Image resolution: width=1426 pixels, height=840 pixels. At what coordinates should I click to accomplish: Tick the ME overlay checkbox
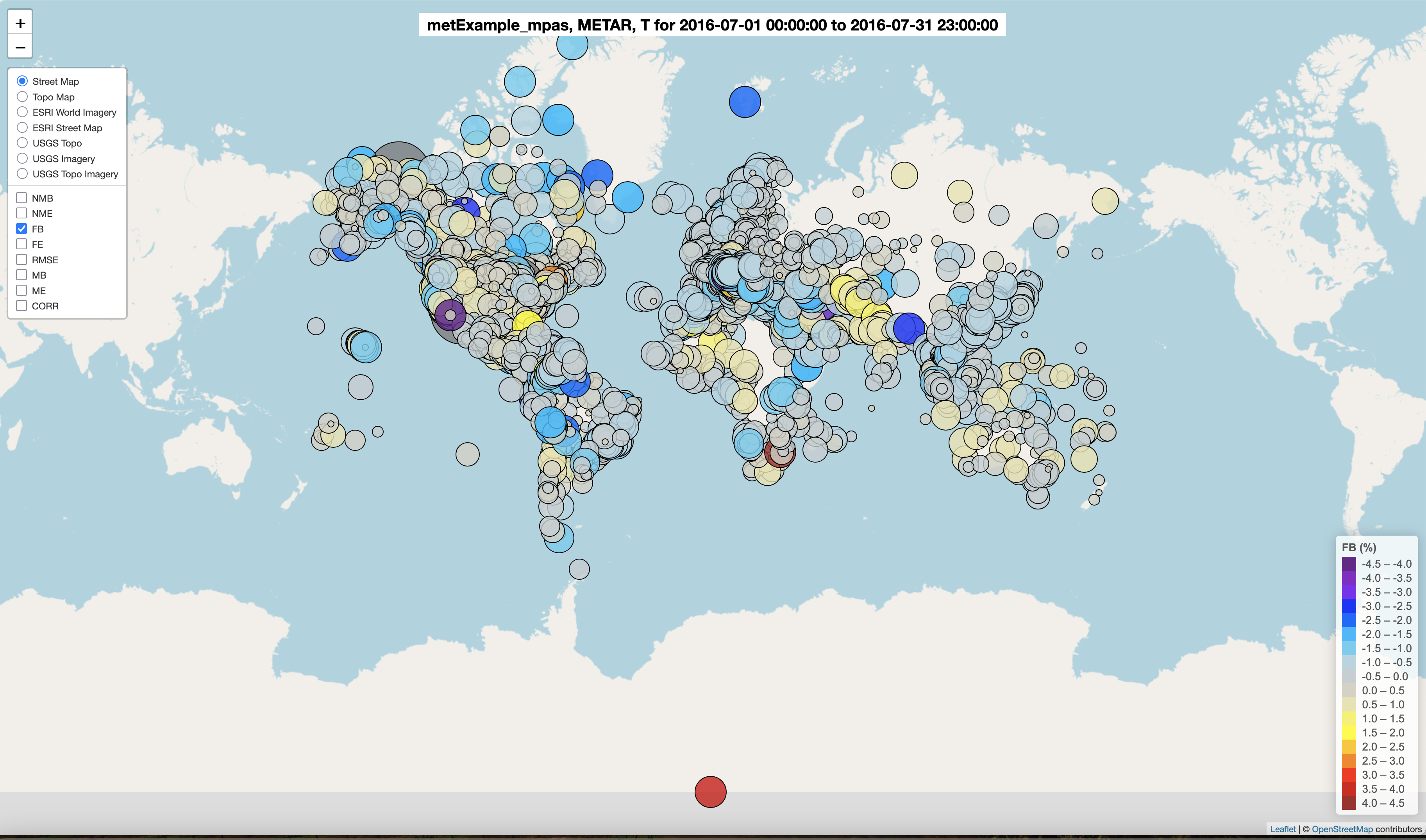21,290
